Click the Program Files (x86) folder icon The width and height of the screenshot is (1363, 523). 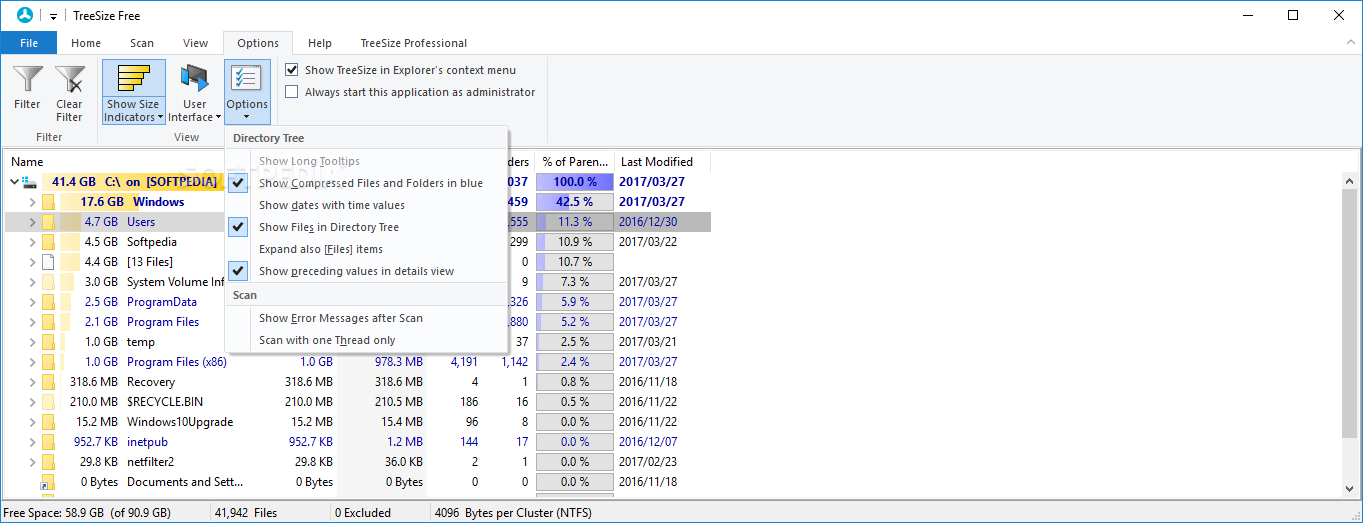pyautogui.click(x=47, y=362)
